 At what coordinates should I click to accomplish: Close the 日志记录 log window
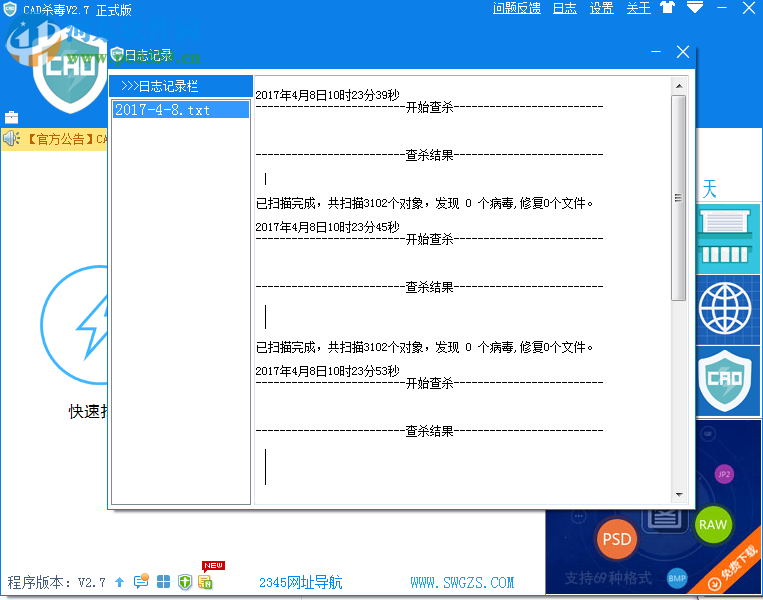tap(683, 52)
